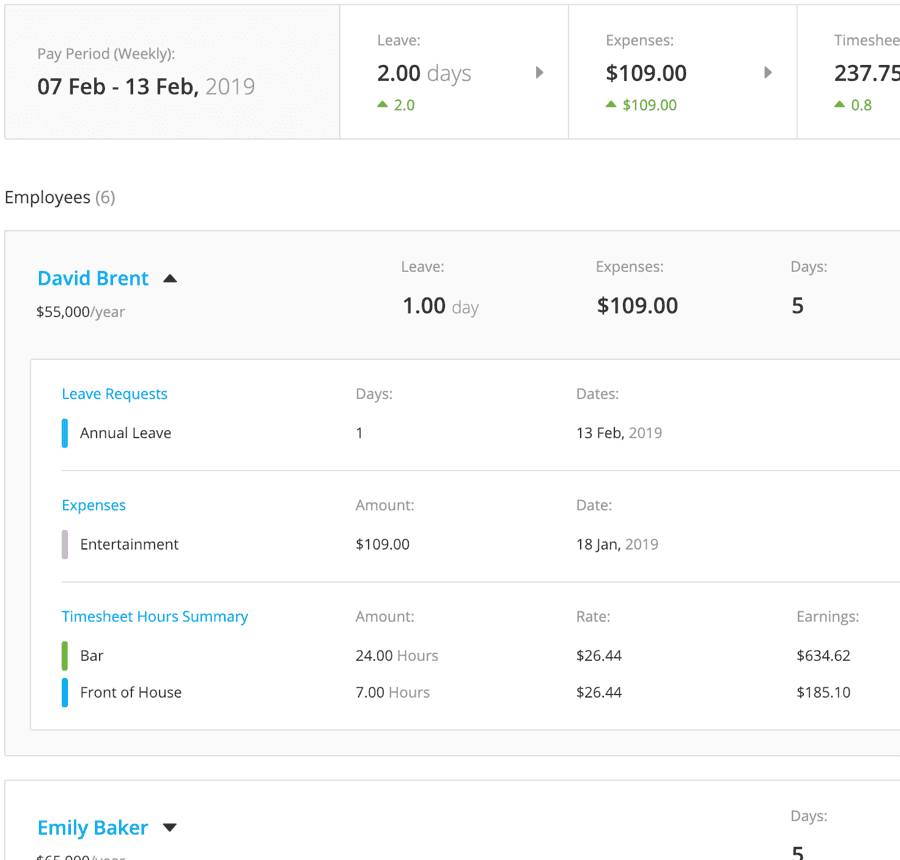This screenshot has height=860, width=900.
Task: Click David Brent's Days value 5
Action: coord(797,305)
